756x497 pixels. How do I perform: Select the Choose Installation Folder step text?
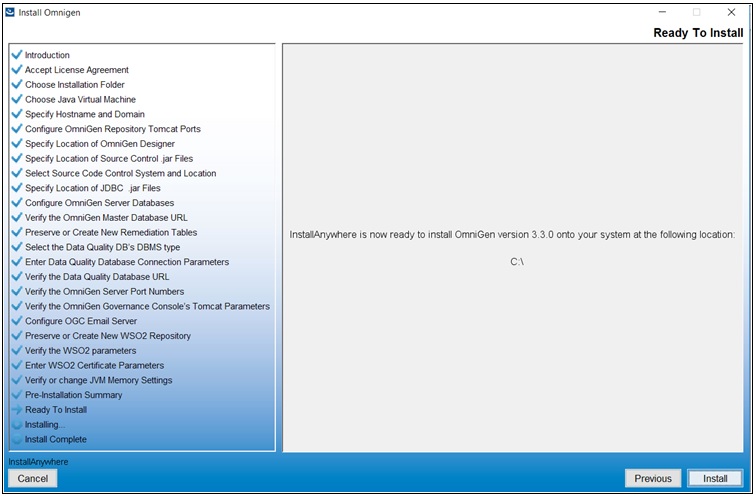coord(75,84)
